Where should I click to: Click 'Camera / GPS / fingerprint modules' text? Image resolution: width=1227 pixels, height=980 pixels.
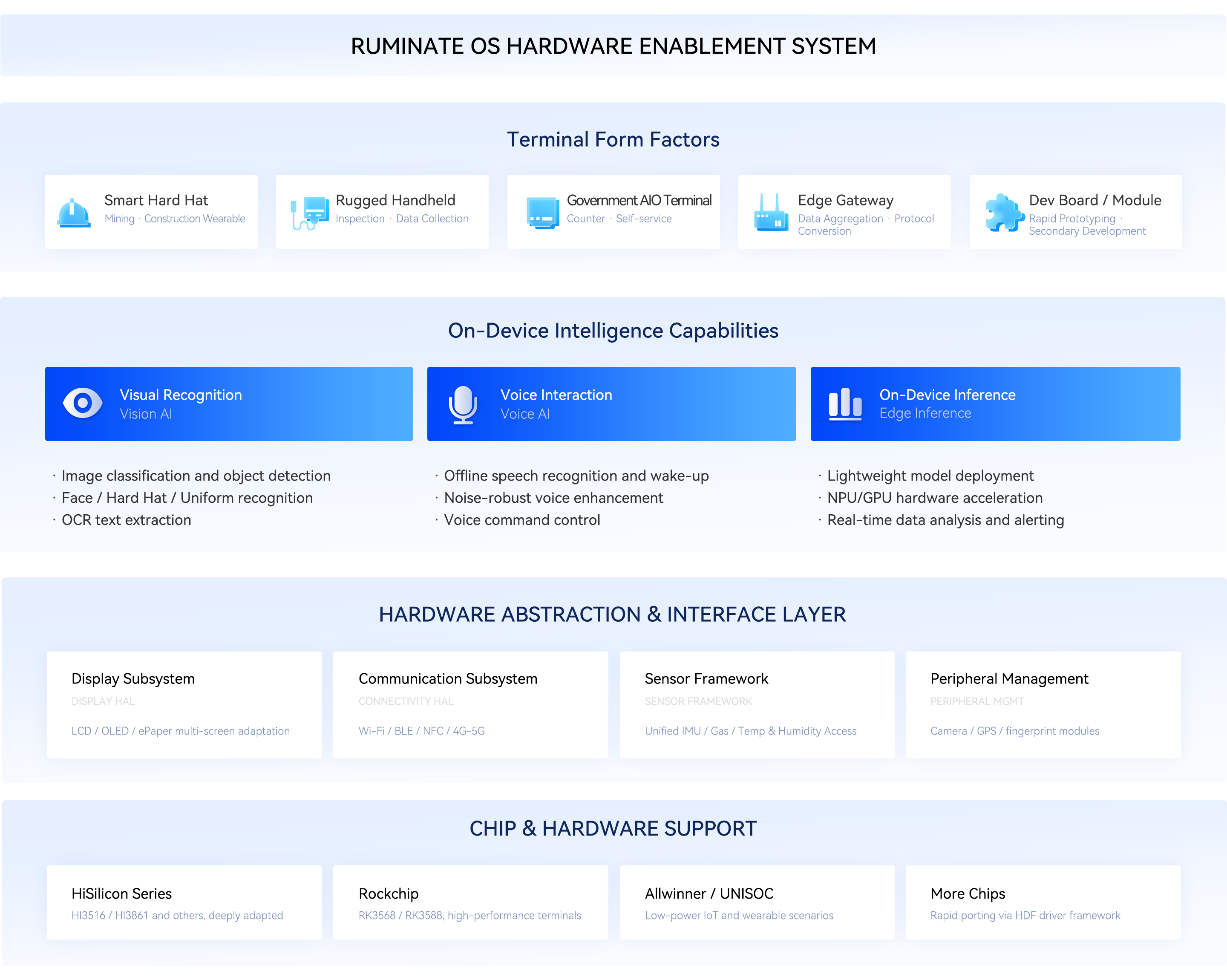tap(1015, 731)
